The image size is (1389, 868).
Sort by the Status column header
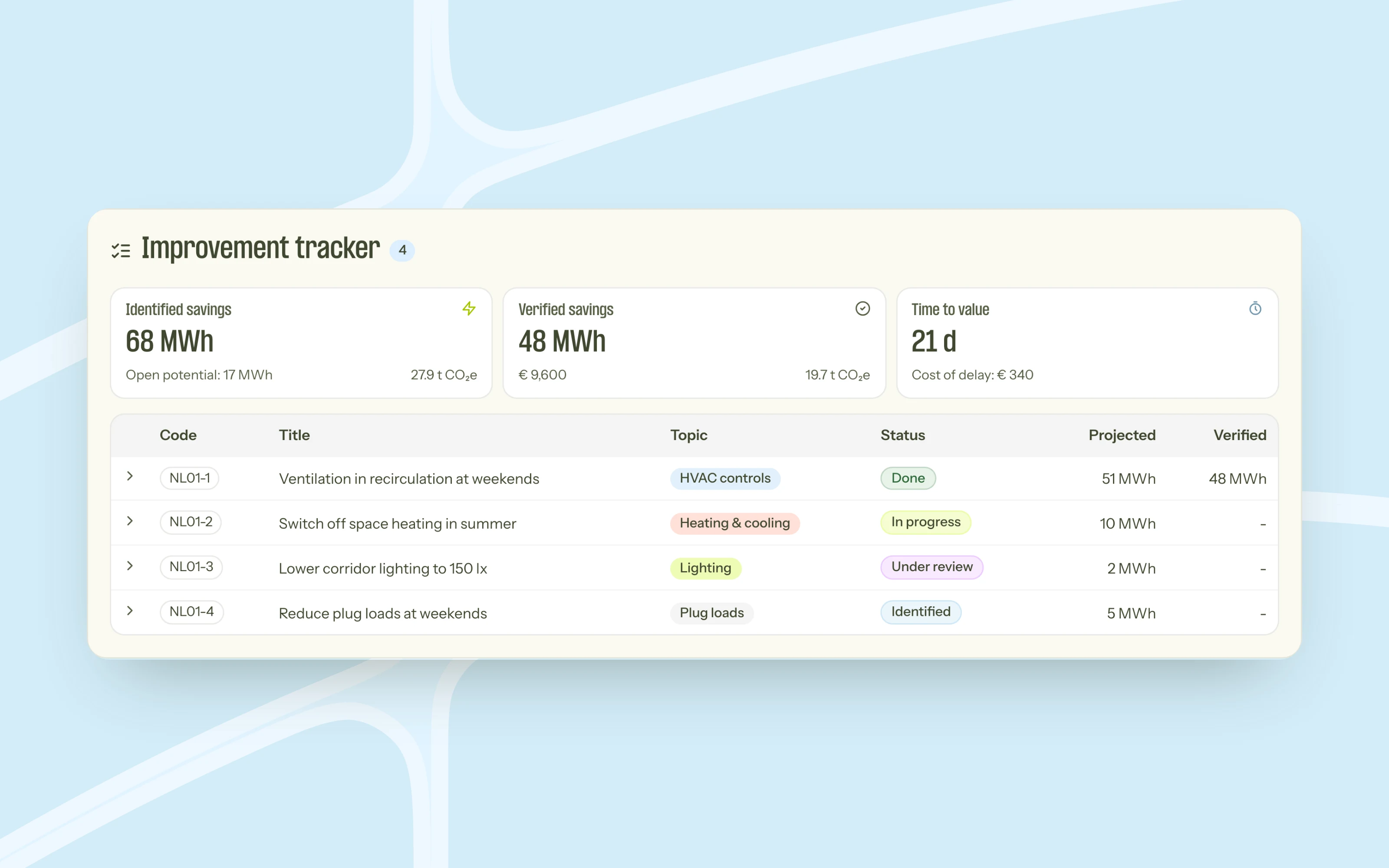[x=903, y=435]
